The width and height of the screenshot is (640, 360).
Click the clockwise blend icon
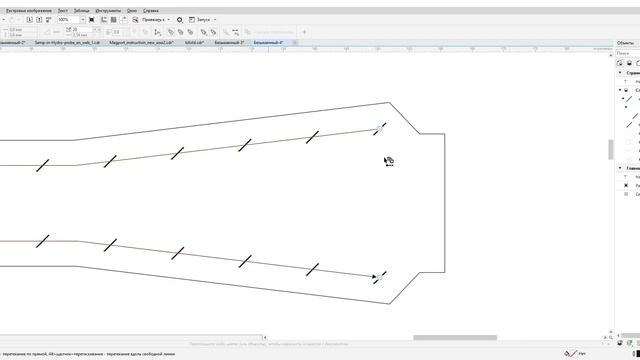[x=180, y=32]
